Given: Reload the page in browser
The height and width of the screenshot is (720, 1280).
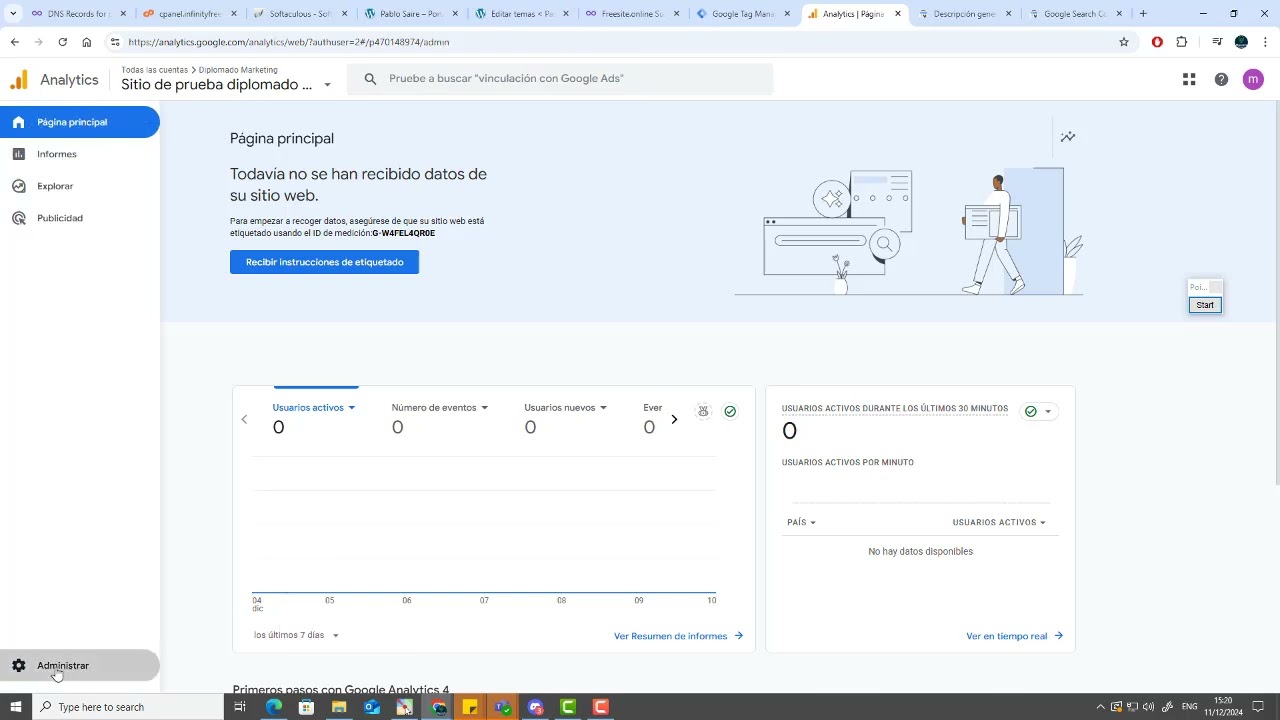Looking at the screenshot, I should tap(62, 42).
